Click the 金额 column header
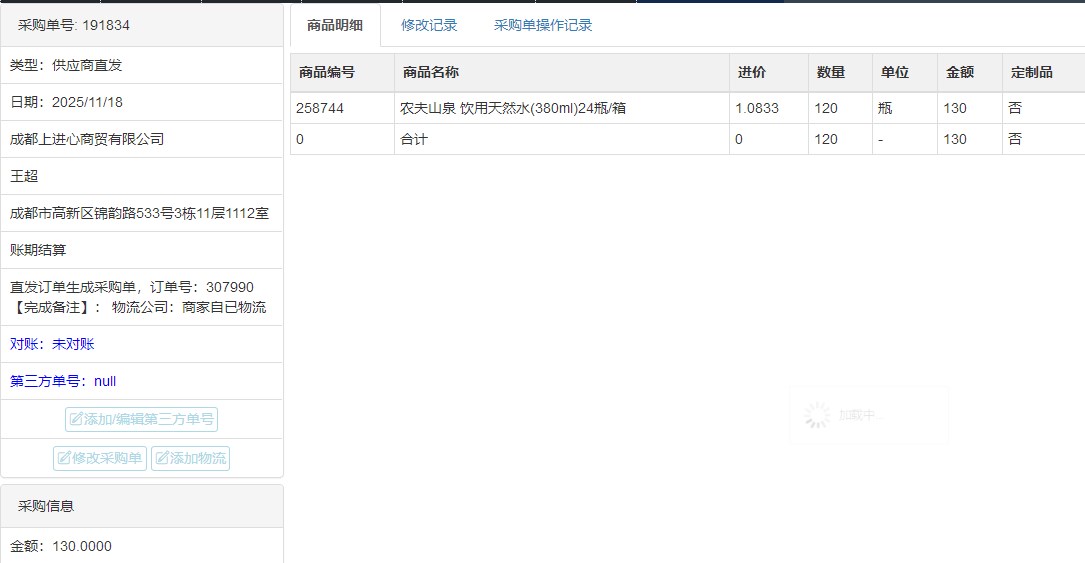1085x563 pixels. [x=960, y=72]
